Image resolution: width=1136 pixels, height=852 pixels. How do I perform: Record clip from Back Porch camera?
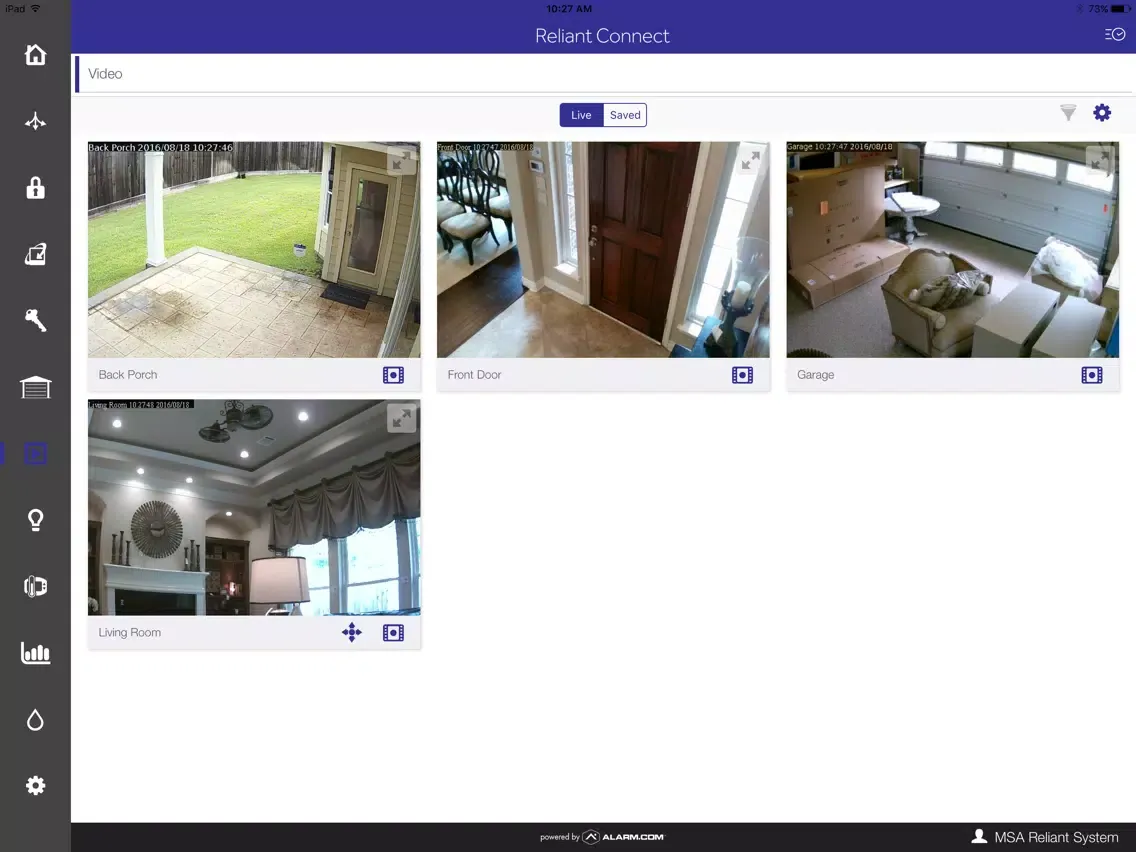tap(393, 375)
